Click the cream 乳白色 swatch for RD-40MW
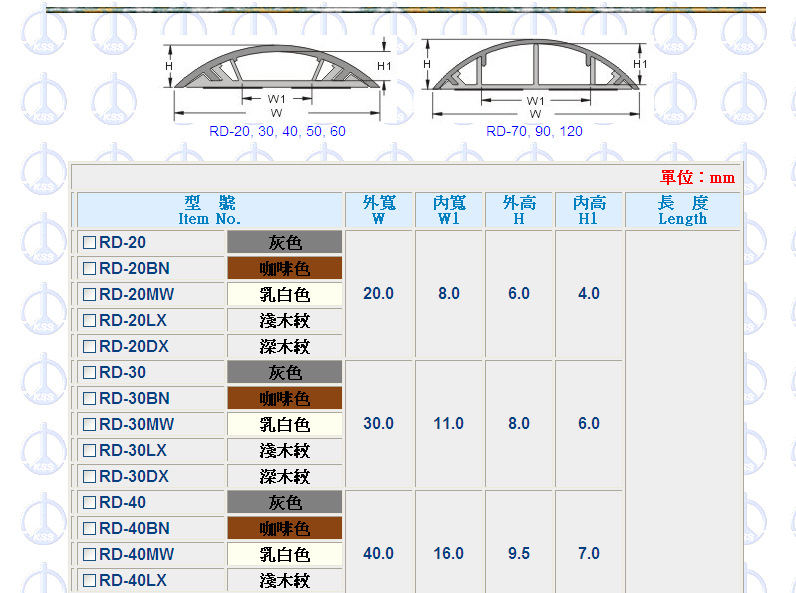This screenshot has height=593, width=796. [284, 554]
